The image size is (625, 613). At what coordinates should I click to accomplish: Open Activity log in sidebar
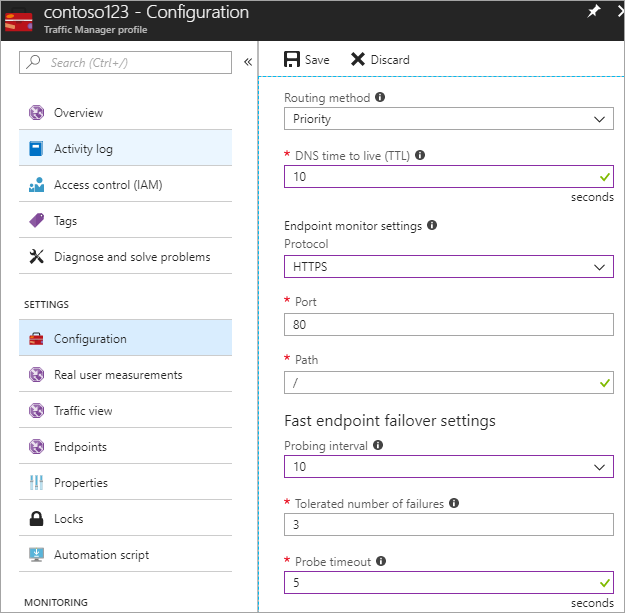pos(125,148)
